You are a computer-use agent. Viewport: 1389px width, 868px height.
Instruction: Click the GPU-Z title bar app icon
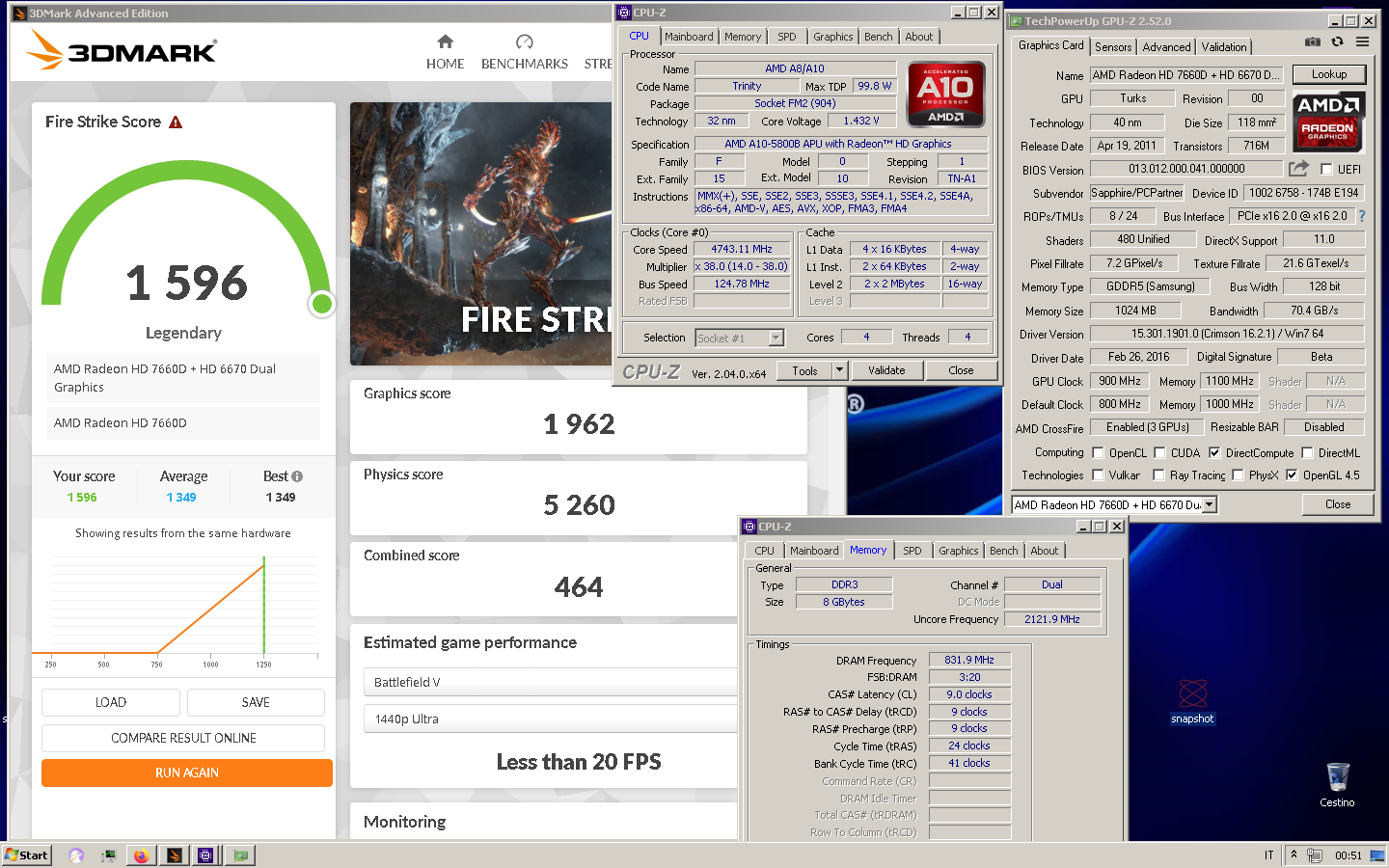pos(1015,20)
